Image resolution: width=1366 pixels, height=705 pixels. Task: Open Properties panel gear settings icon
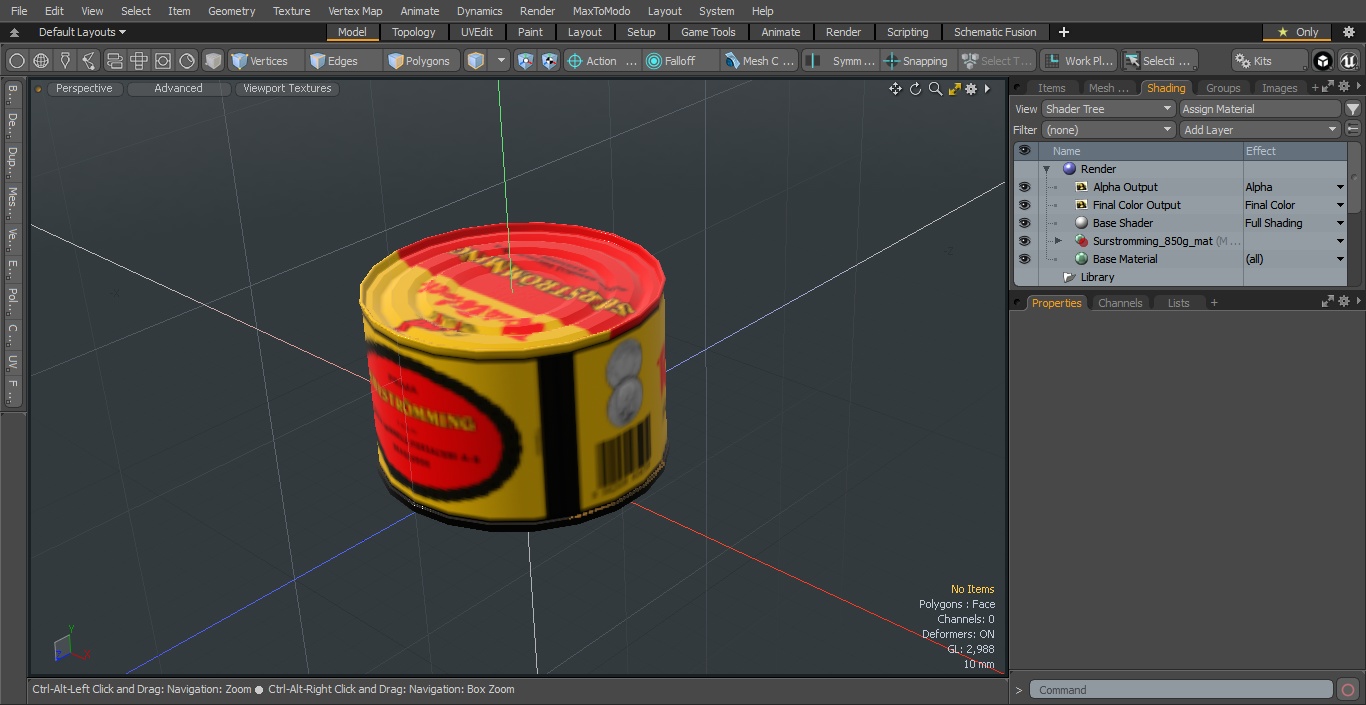click(x=1344, y=303)
